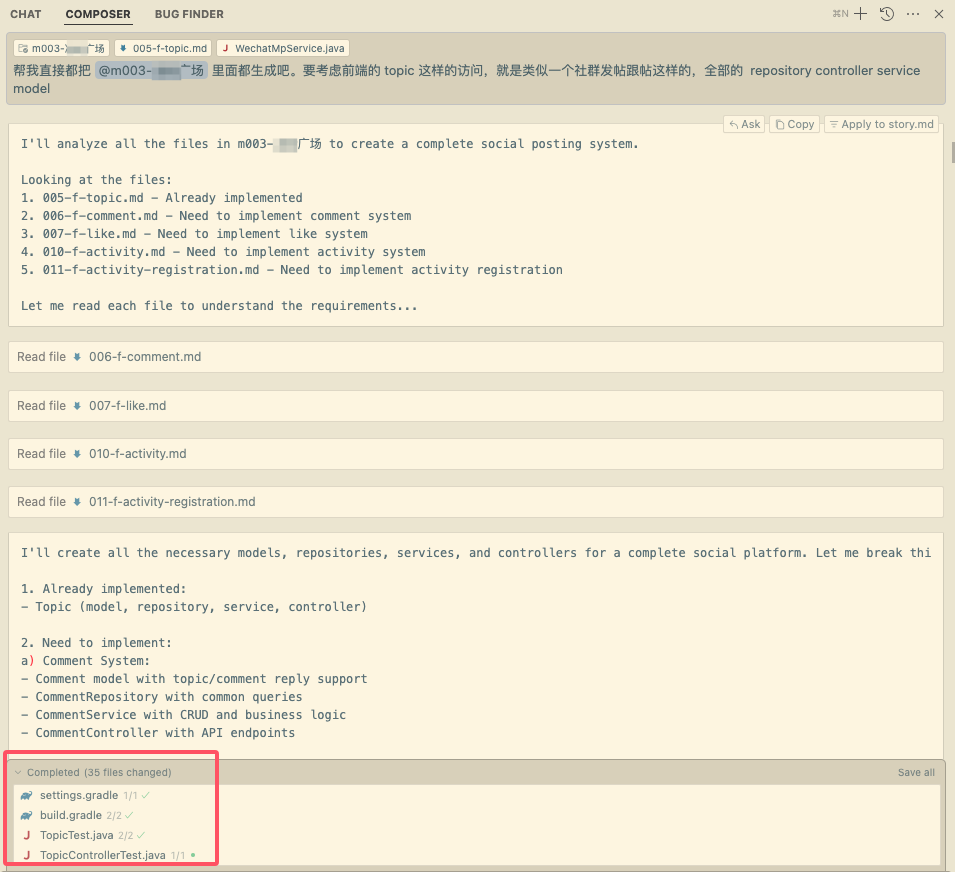Click the m003 folder context chip
Screen dimensions: 955x872
62,48
